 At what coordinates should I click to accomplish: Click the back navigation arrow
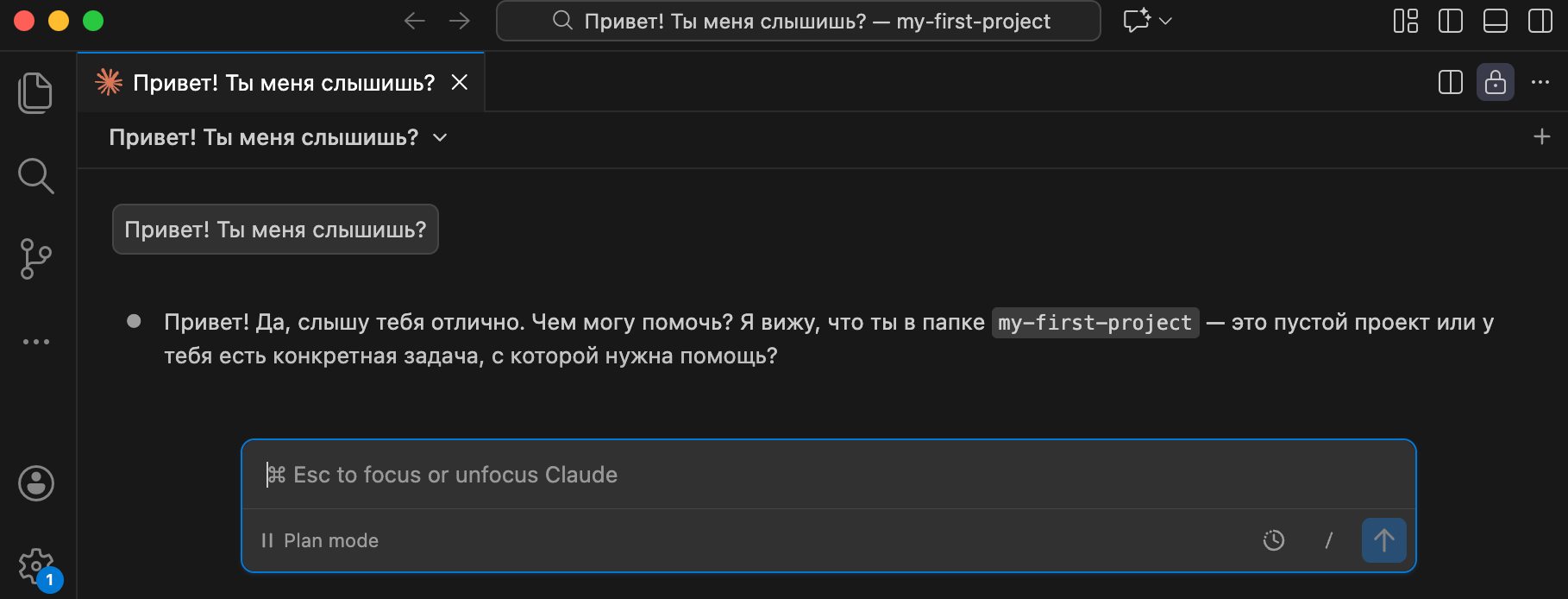point(415,21)
